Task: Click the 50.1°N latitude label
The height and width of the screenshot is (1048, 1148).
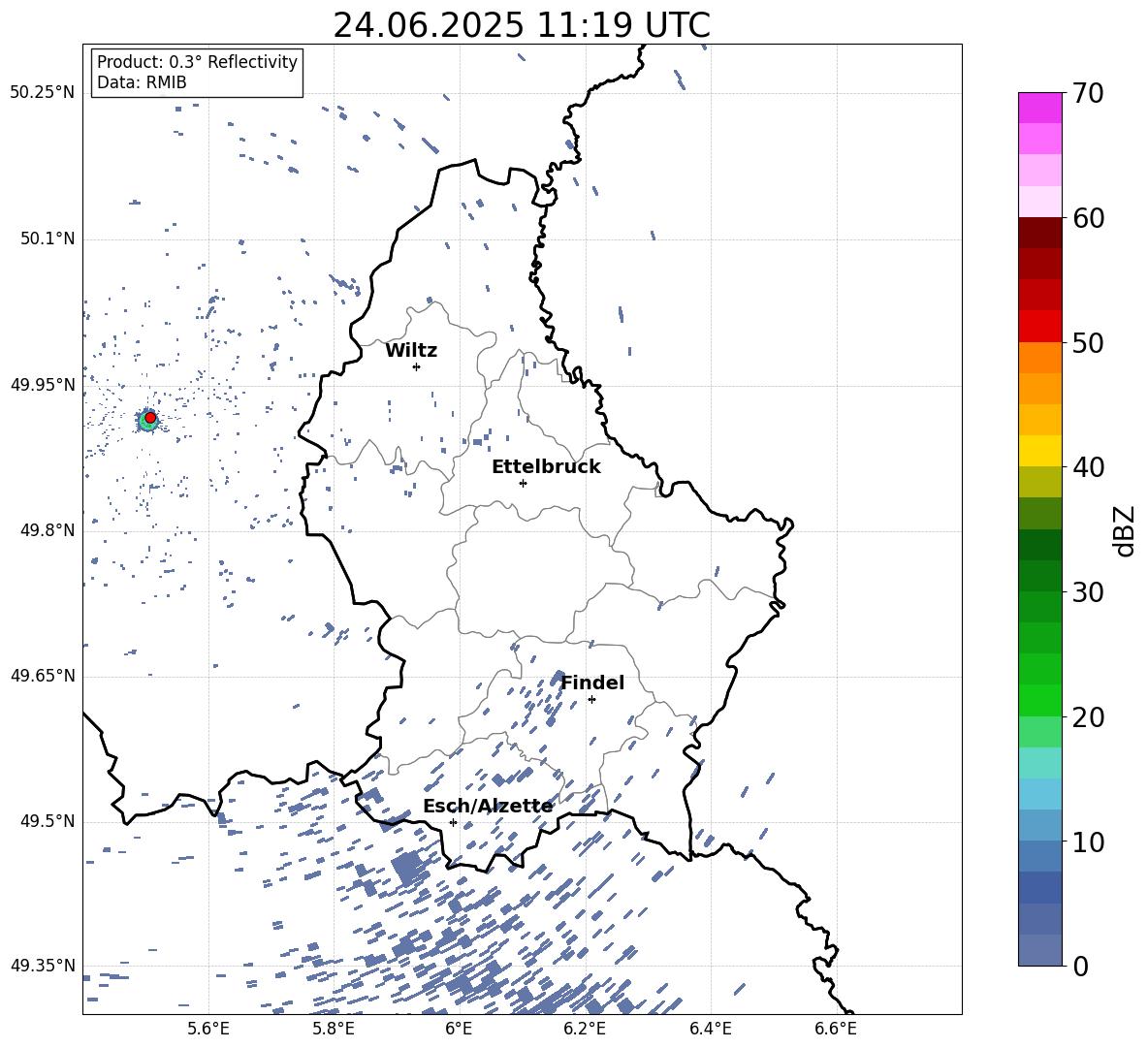Action: click(x=47, y=238)
